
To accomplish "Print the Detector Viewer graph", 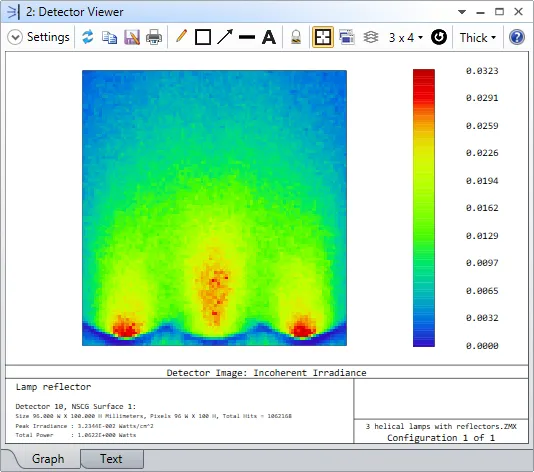I will (x=154, y=37).
